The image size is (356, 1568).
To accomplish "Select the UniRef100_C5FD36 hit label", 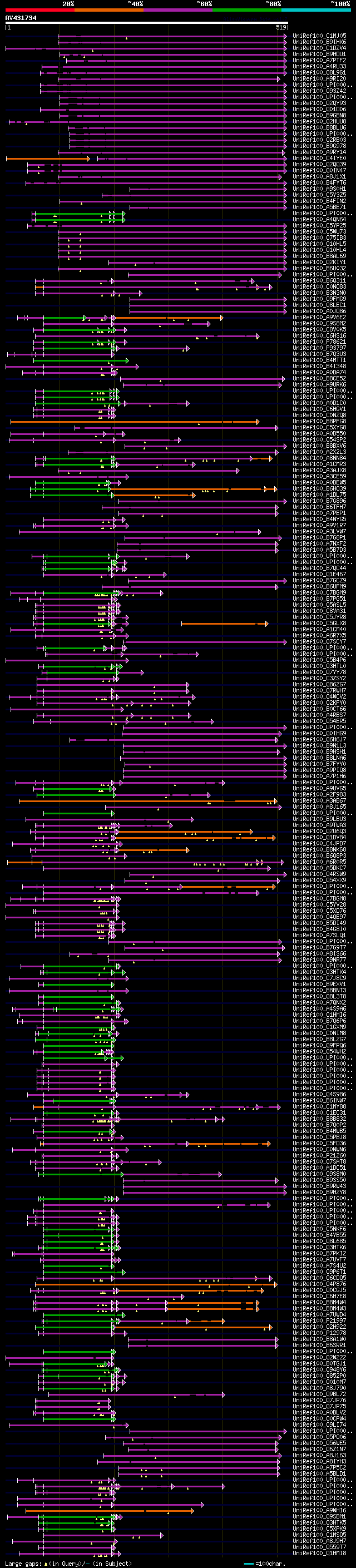I will coord(319,1143).
